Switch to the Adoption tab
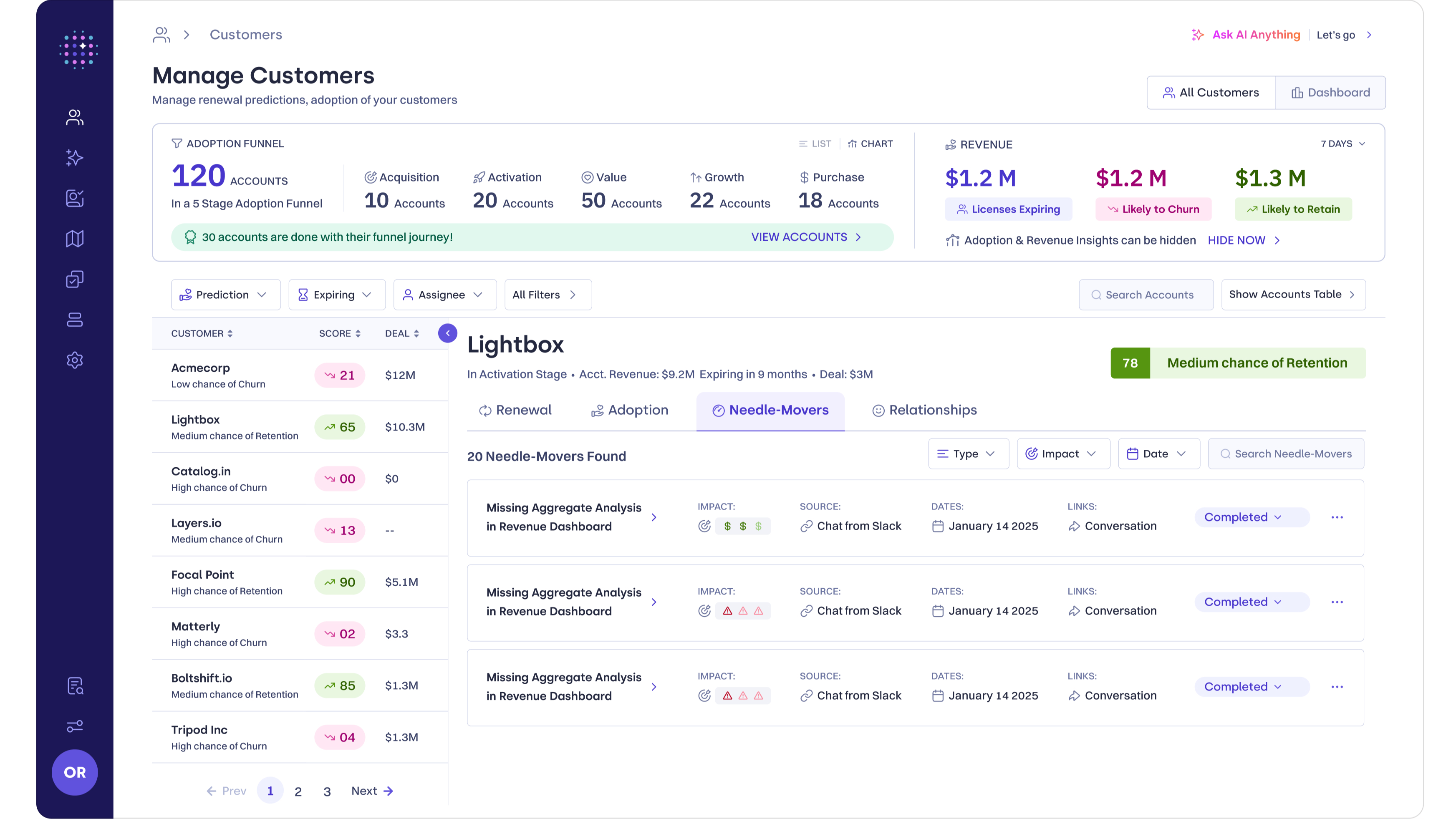 630,410
